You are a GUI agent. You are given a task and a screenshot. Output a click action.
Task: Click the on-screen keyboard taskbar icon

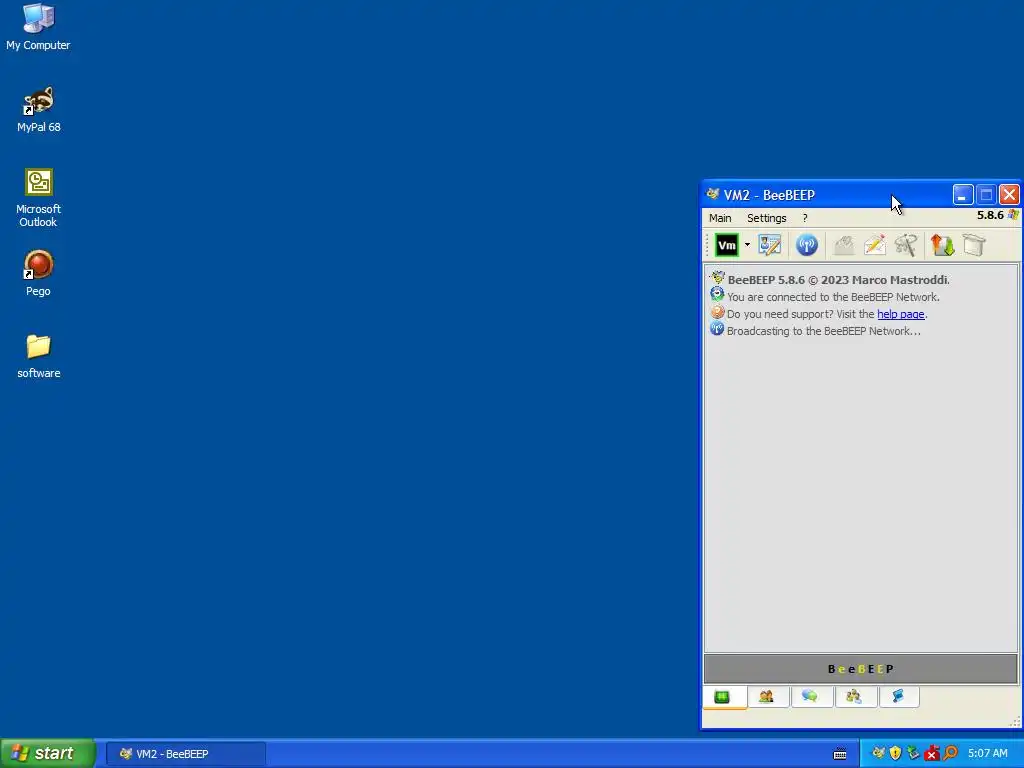(x=840, y=754)
